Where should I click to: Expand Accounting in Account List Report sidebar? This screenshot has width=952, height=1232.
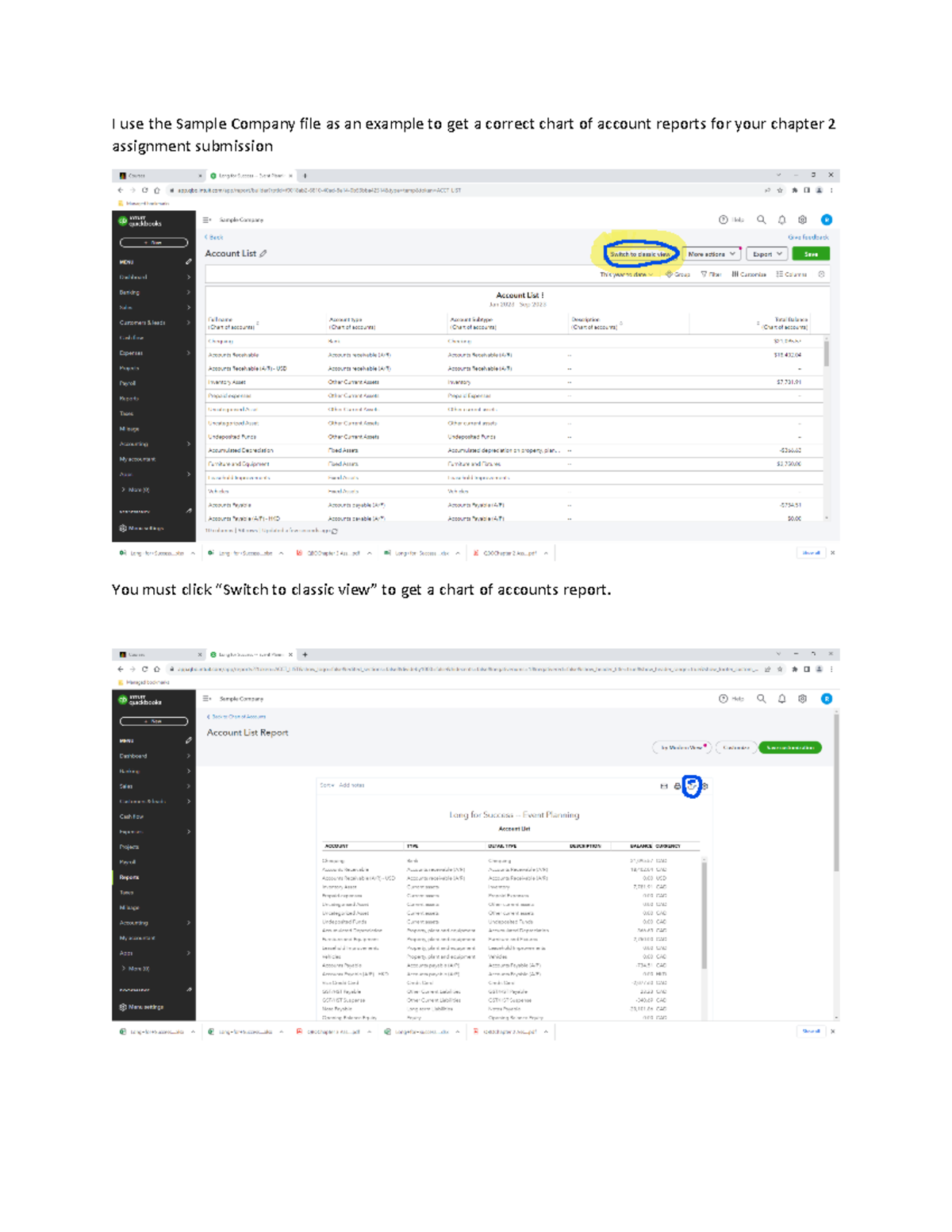point(154,923)
